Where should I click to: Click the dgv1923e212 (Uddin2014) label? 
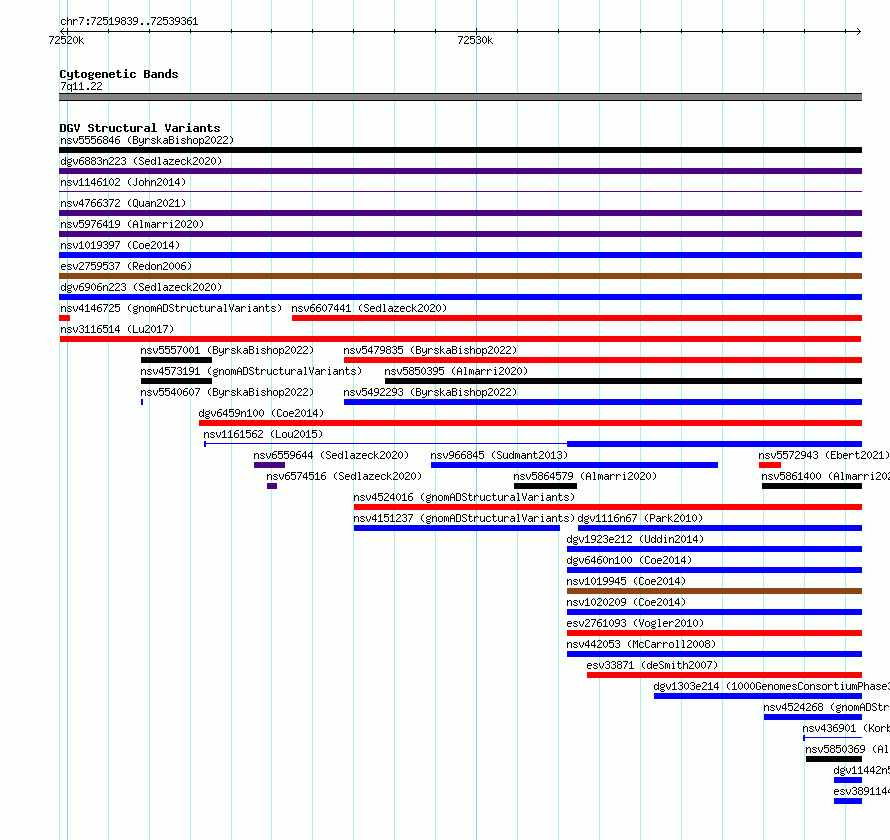(635, 539)
